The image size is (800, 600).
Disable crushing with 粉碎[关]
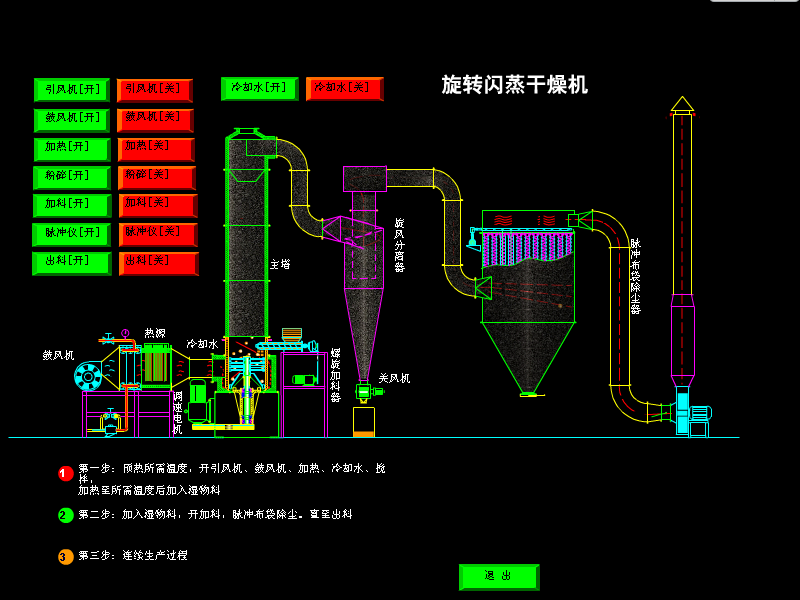click(x=155, y=177)
